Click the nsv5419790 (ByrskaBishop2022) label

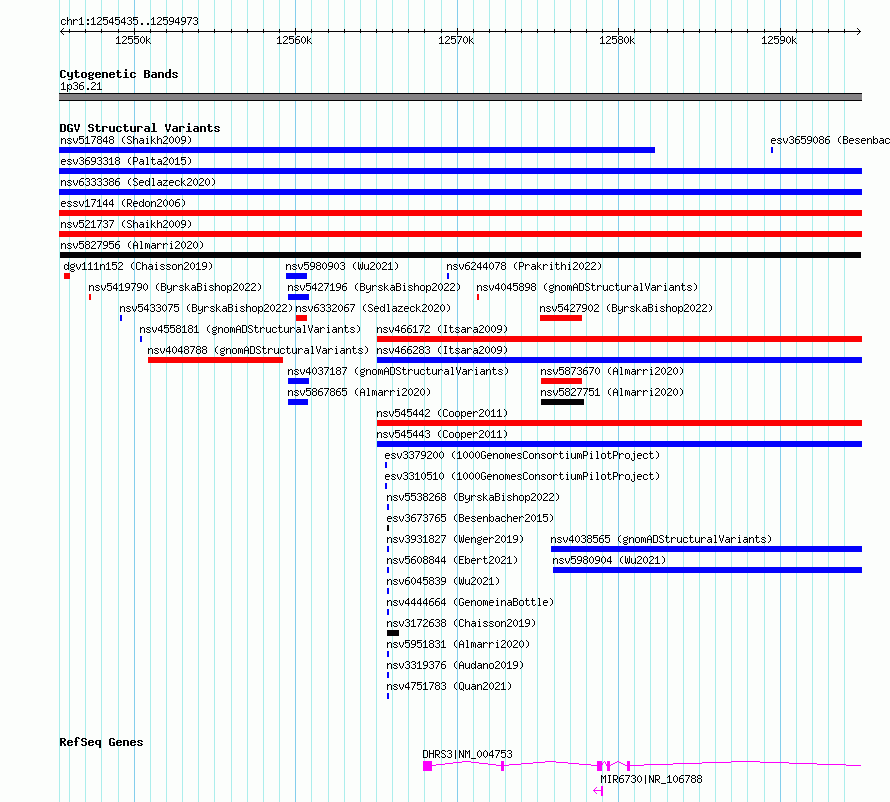[x=175, y=287]
